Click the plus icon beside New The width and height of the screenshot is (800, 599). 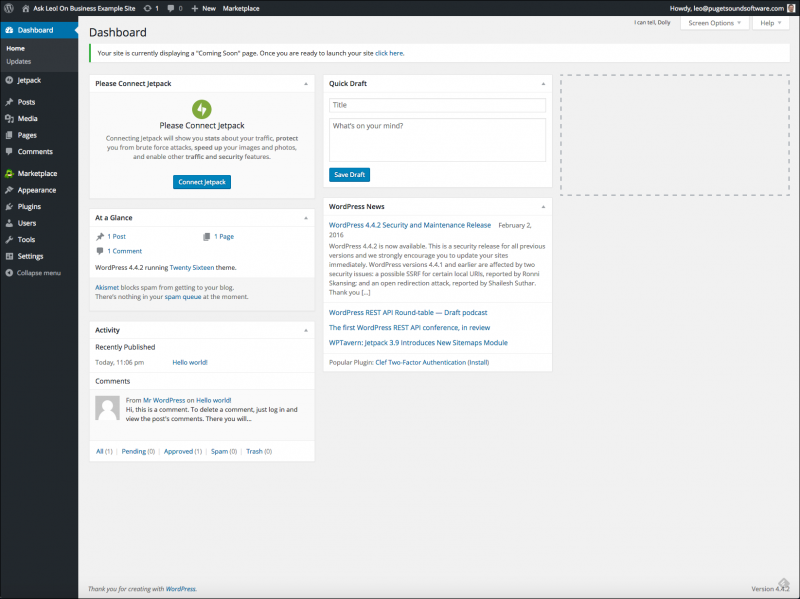[194, 8]
